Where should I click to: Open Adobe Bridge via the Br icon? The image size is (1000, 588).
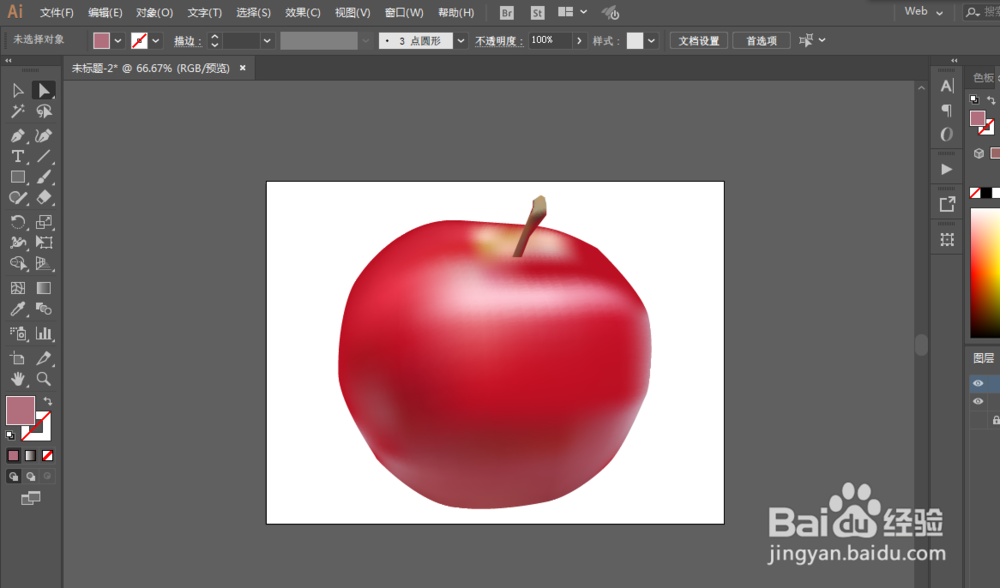[506, 12]
